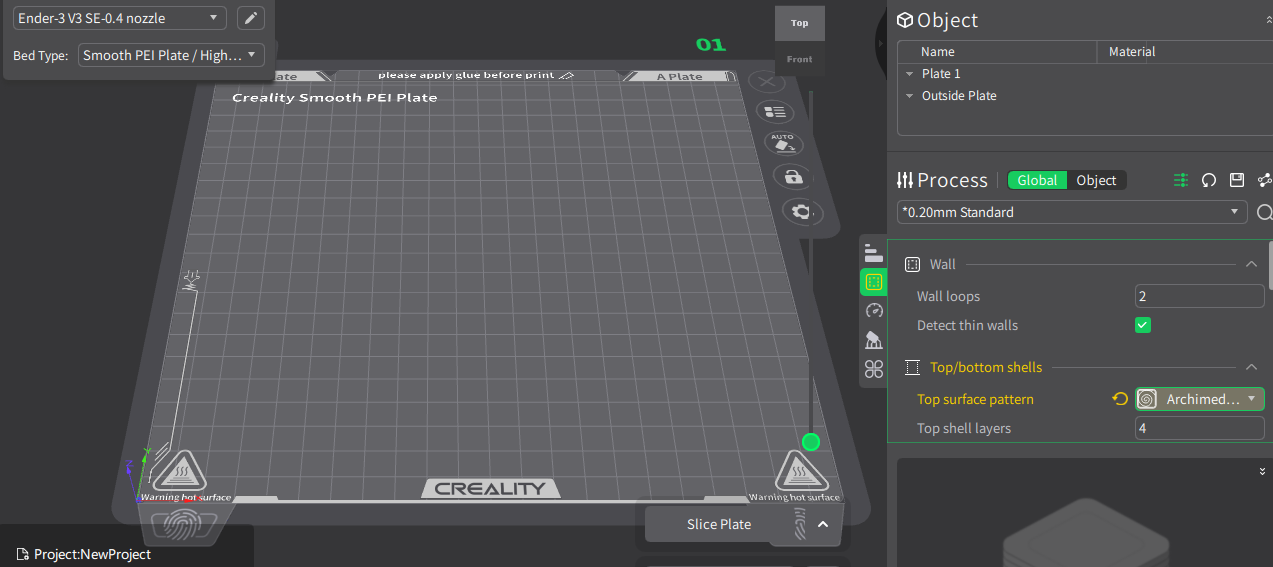1273x567 pixels.
Task: Collapse the Wall section chevron
Action: pos(1251,264)
